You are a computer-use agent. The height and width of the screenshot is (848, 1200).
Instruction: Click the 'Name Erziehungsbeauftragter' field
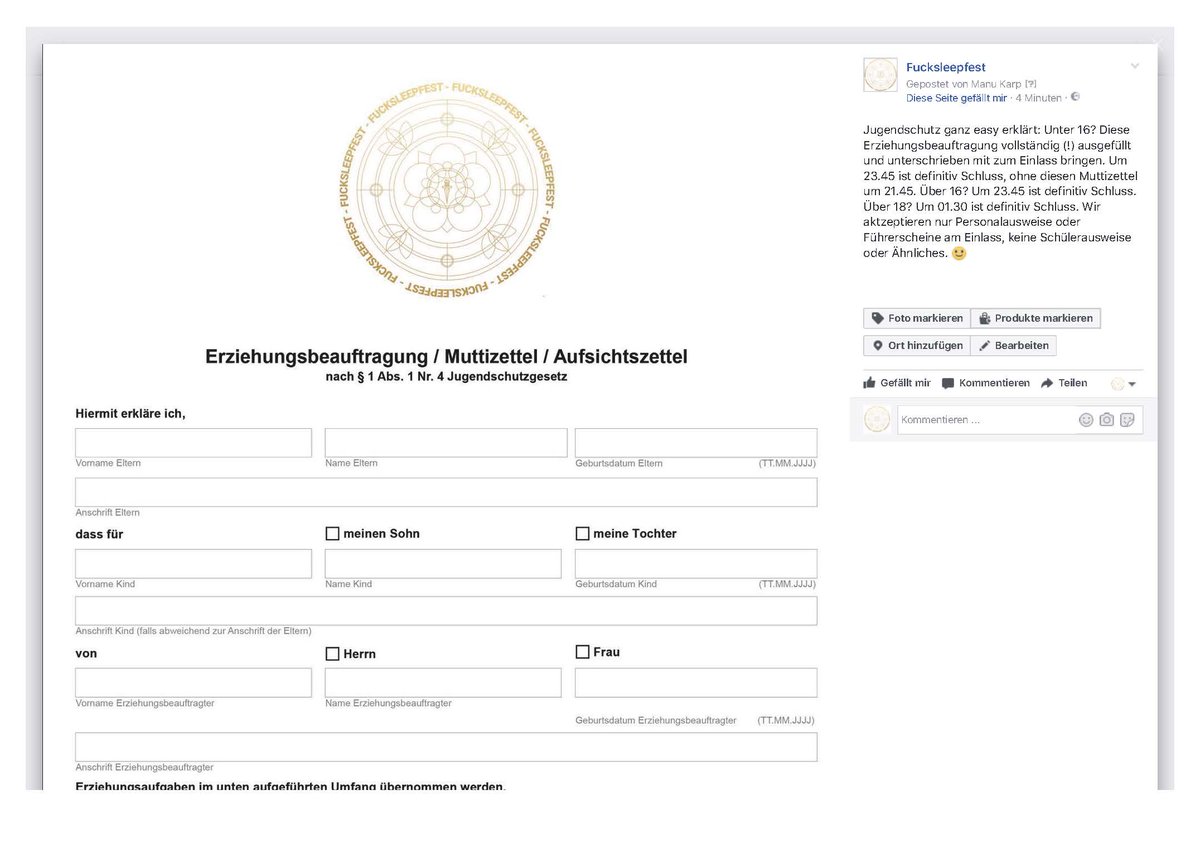(x=443, y=683)
